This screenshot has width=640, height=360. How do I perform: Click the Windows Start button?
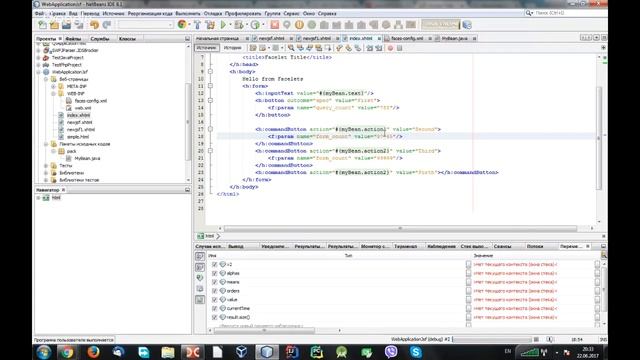(43, 352)
